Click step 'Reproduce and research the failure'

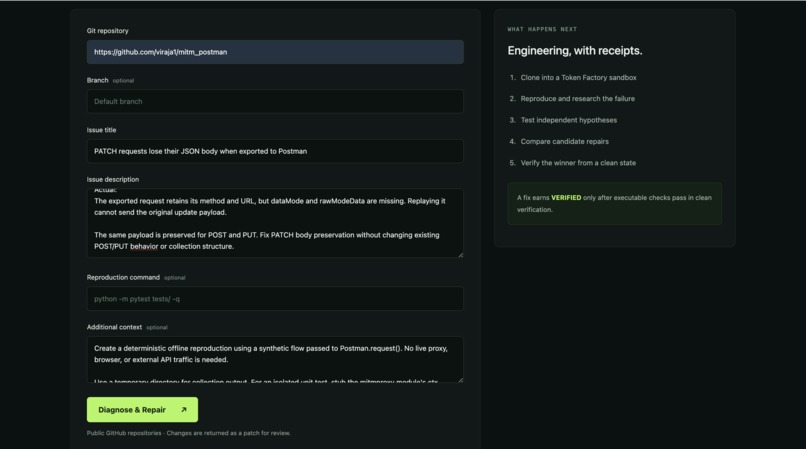click(578, 99)
